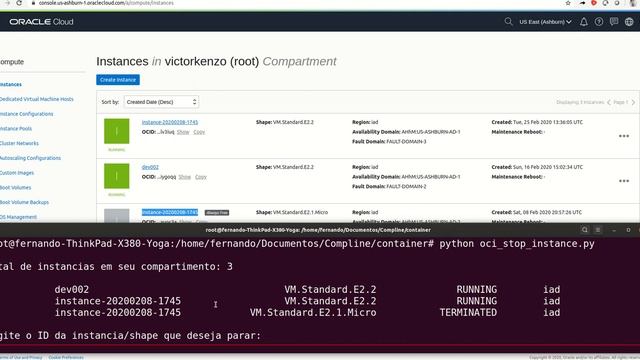Open the language globe icon
640x360 pixels.
click(x=629, y=22)
